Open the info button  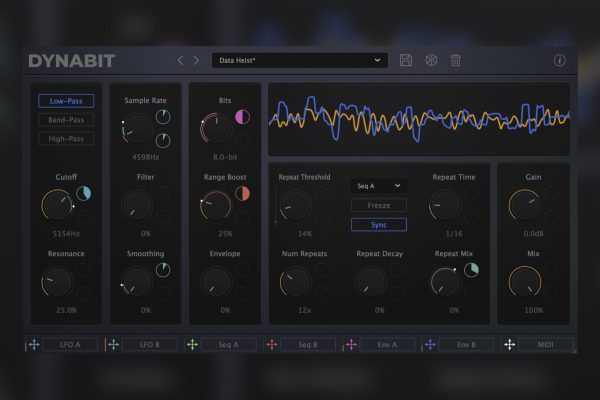tap(559, 60)
